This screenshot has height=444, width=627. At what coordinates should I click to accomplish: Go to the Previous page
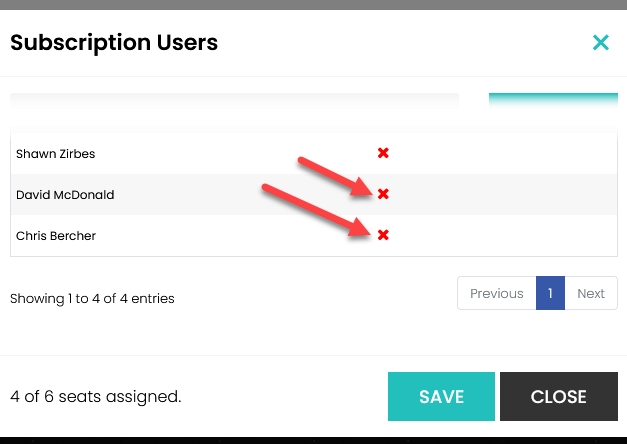point(496,293)
